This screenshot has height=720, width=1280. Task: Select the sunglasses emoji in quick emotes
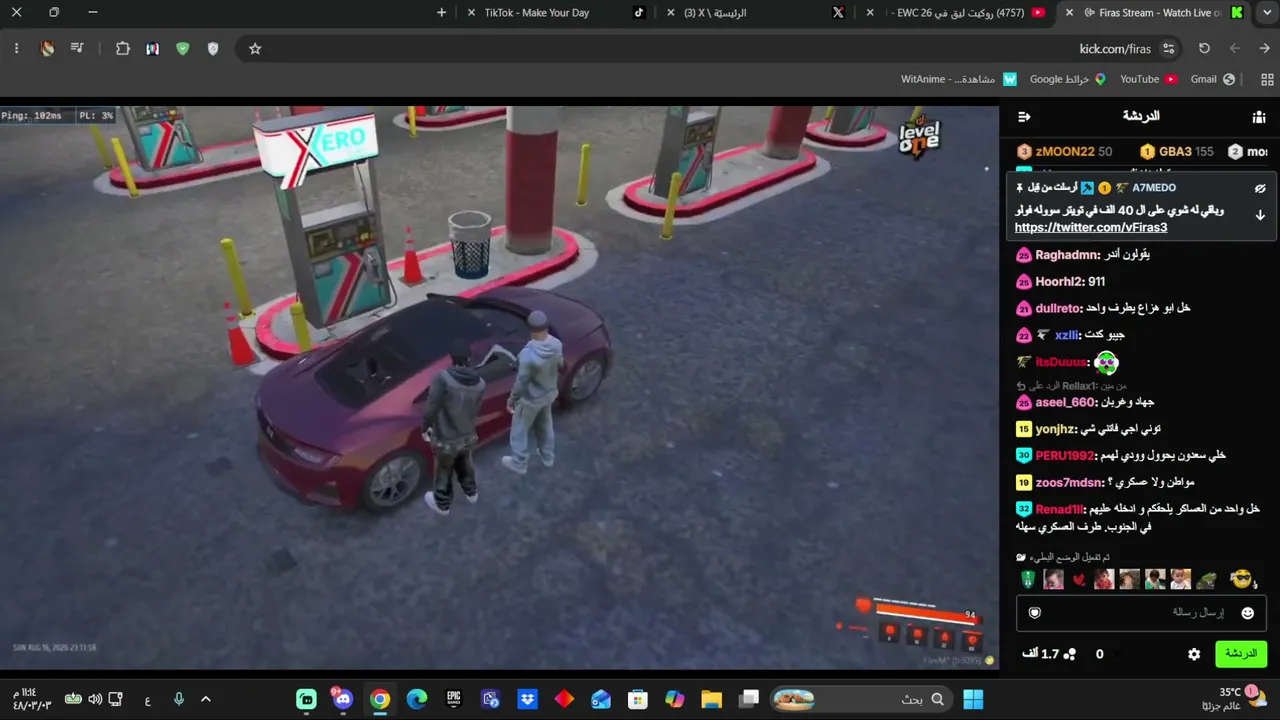(x=1241, y=579)
